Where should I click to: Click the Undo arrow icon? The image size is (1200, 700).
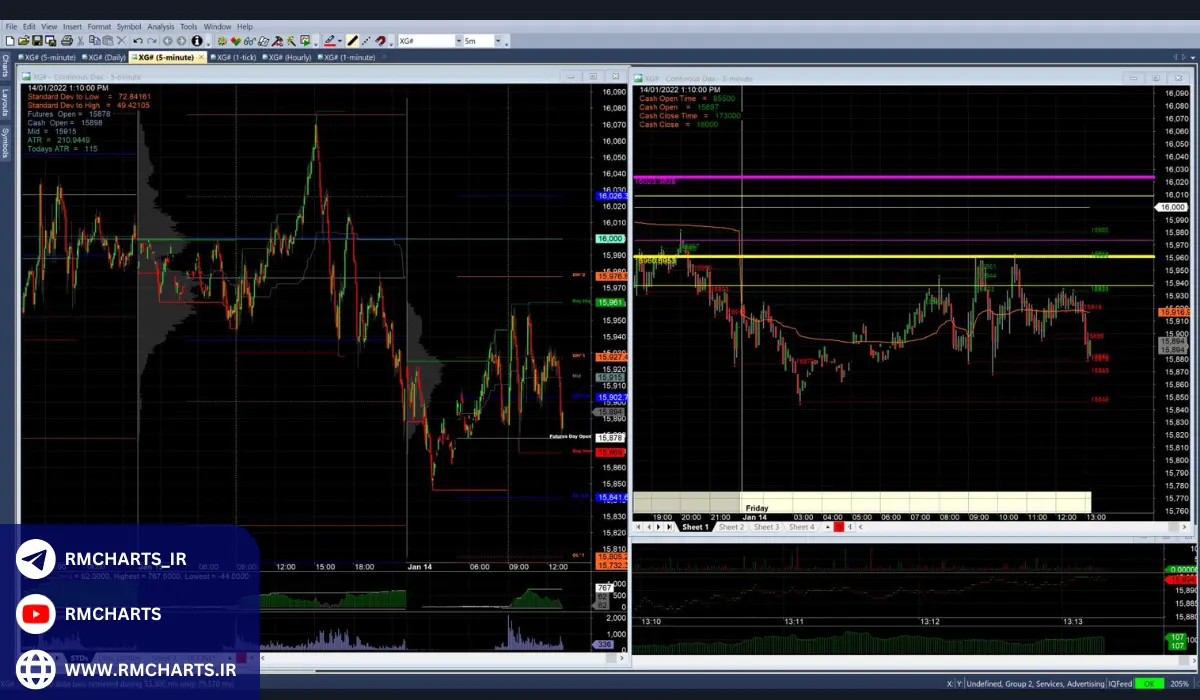[x=138, y=41]
